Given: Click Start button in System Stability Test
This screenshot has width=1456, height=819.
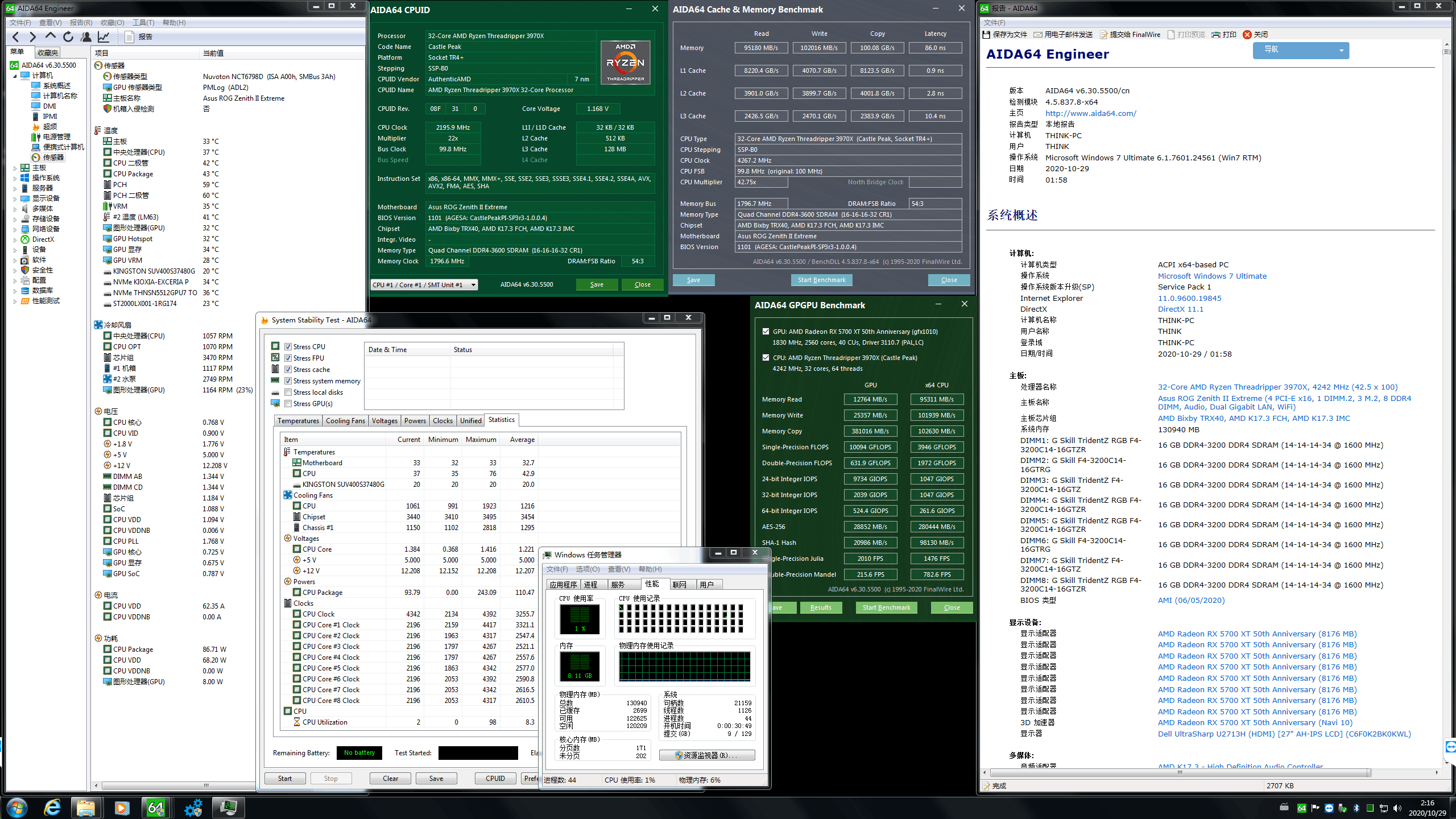Looking at the screenshot, I should click(285, 779).
